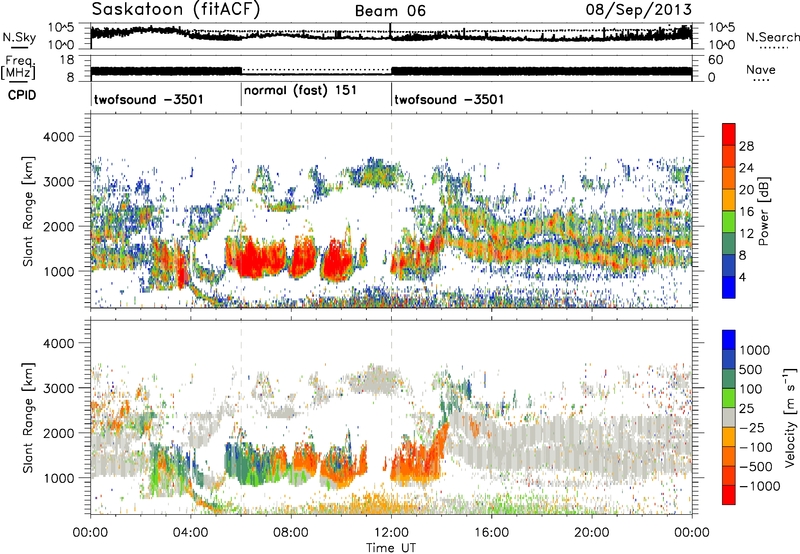Click the 'Beam 06' label
Screen dimensions: 800x554
point(390,11)
